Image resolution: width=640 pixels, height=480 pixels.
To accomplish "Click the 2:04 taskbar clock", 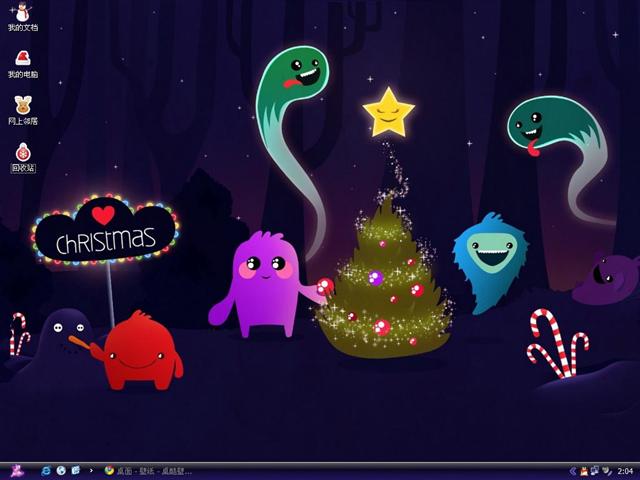I will pos(625,471).
